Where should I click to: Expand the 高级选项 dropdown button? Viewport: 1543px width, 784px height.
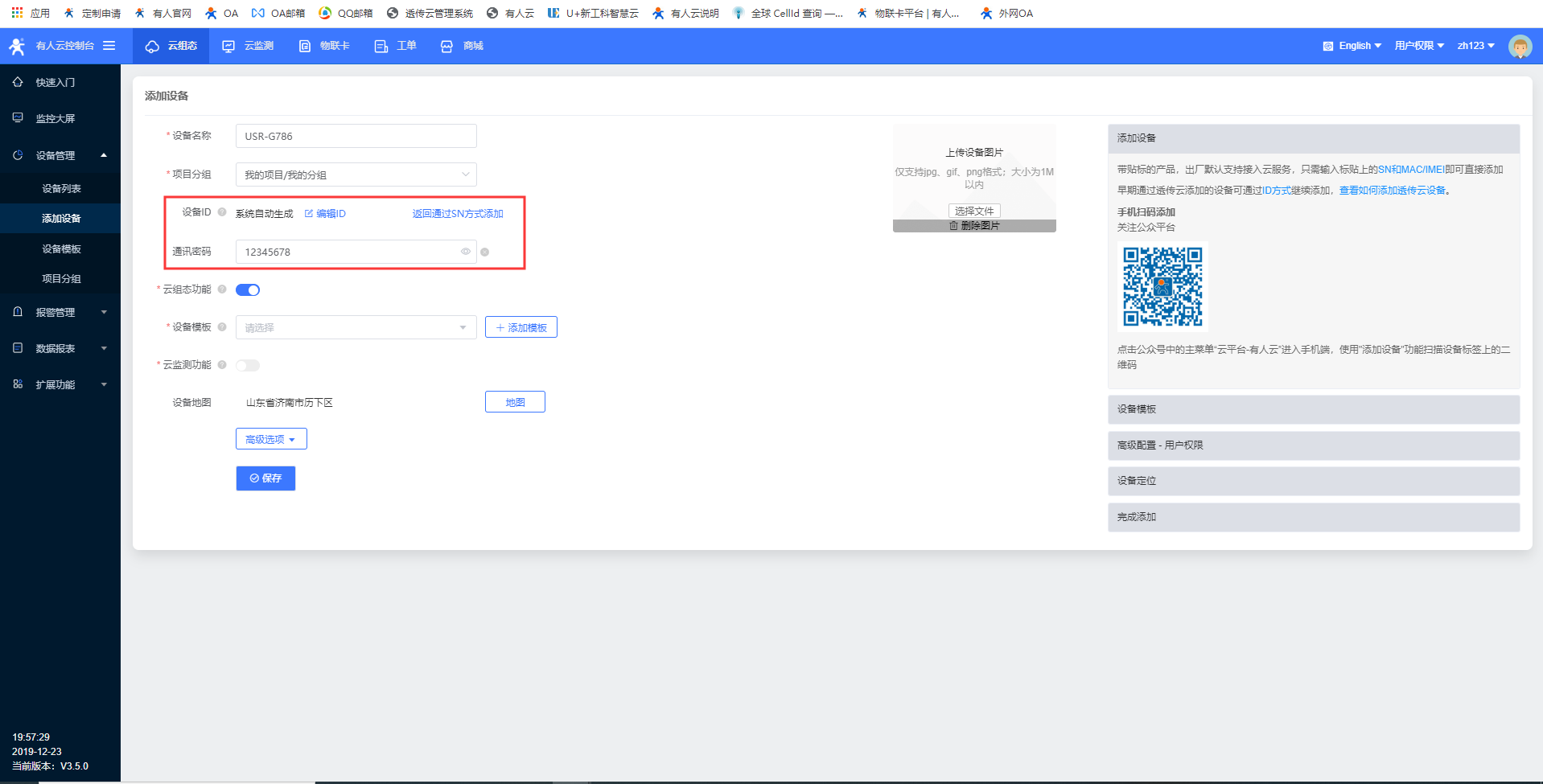(x=271, y=439)
